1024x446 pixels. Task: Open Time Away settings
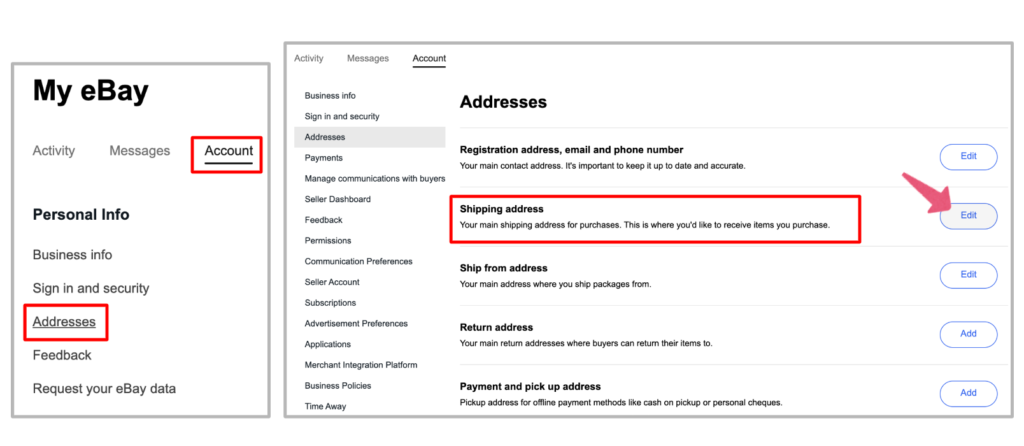pos(326,406)
